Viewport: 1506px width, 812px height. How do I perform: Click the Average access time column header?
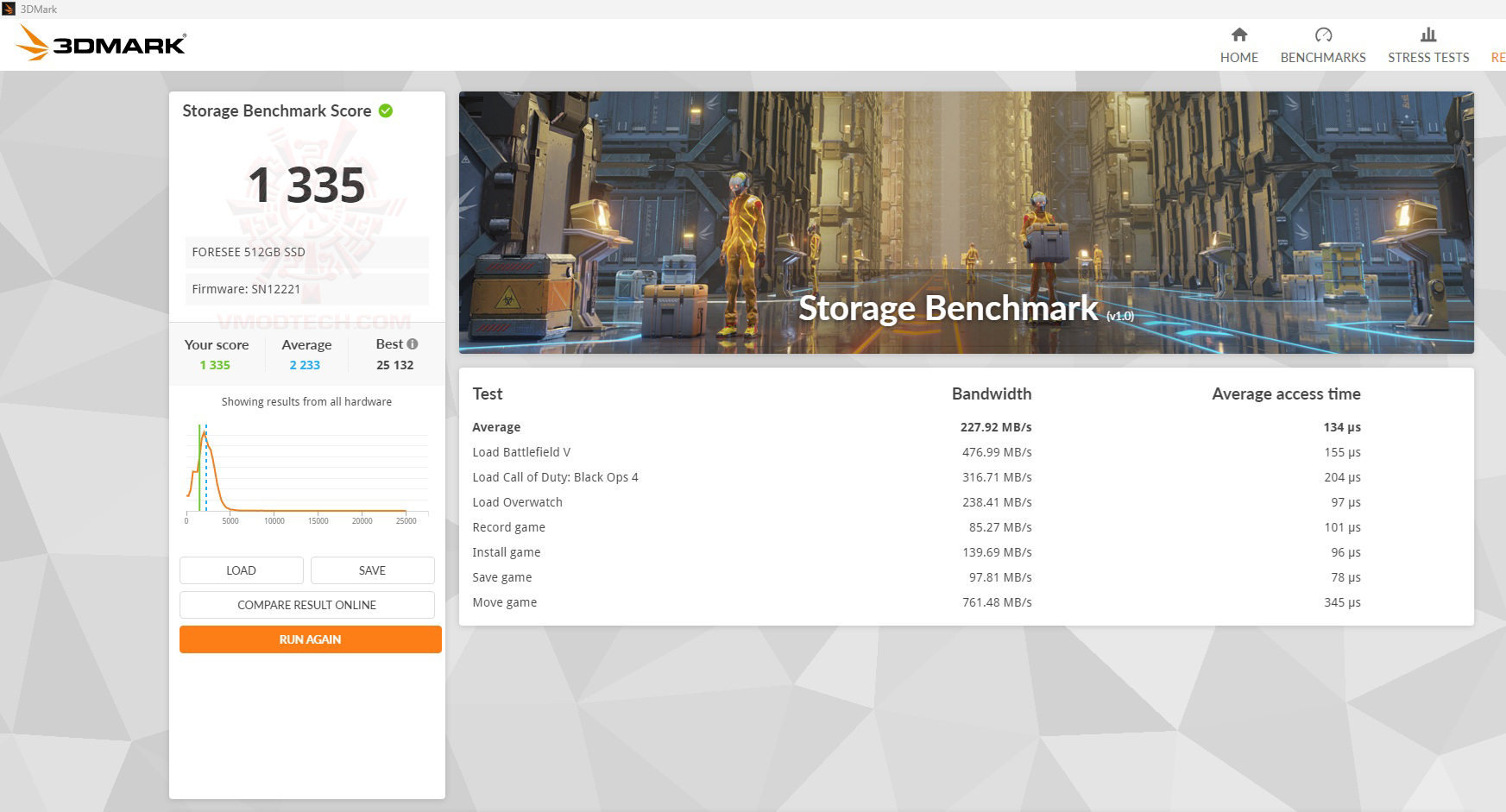pyautogui.click(x=1286, y=393)
